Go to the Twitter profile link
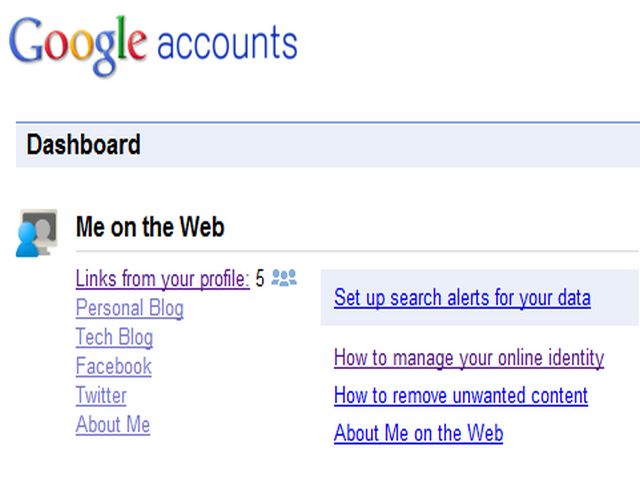The height and width of the screenshot is (480, 640). click(x=101, y=395)
